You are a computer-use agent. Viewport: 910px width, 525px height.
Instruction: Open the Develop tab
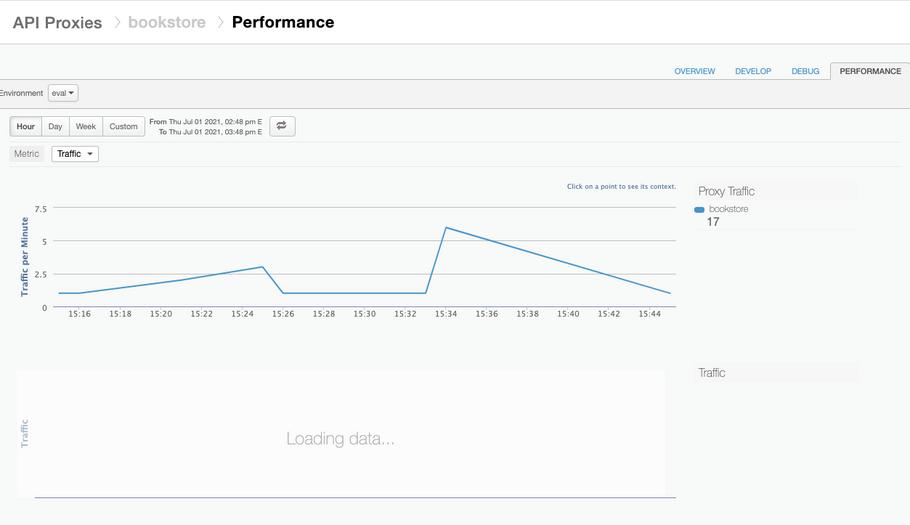[x=753, y=72]
